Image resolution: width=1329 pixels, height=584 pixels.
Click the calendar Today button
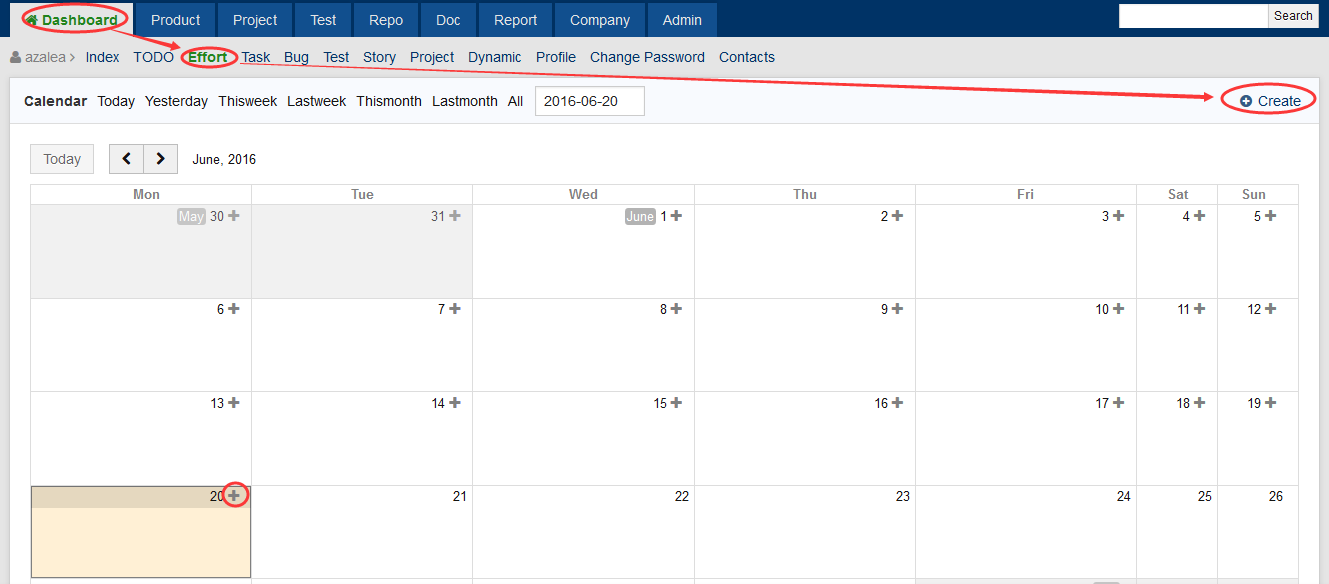point(62,159)
